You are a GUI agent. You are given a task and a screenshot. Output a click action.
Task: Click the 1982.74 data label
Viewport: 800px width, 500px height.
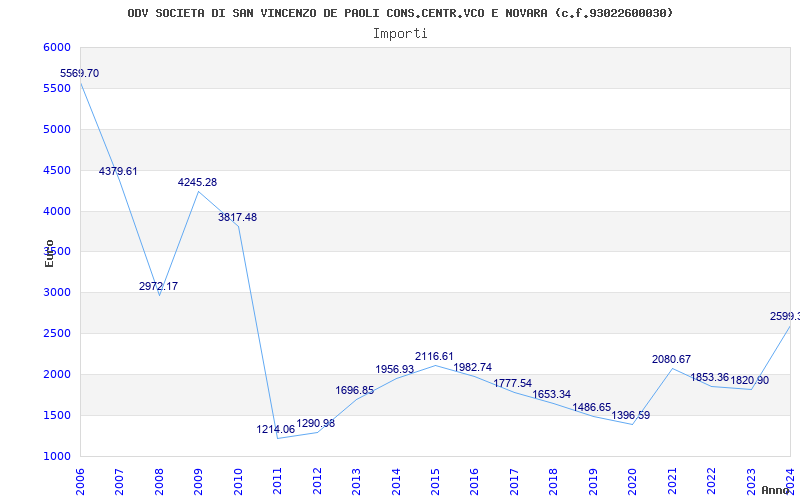(472, 367)
